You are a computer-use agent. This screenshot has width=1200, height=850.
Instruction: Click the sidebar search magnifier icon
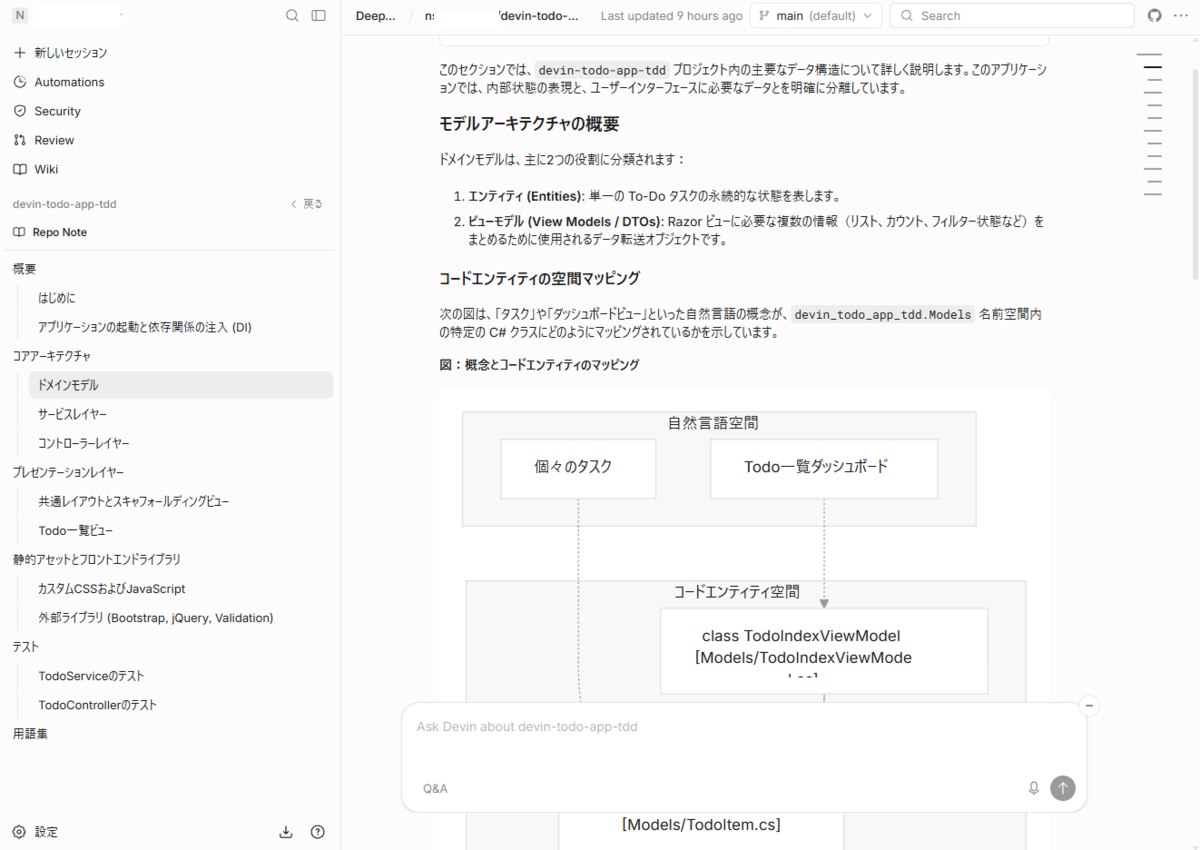click(x=292, y=16)
